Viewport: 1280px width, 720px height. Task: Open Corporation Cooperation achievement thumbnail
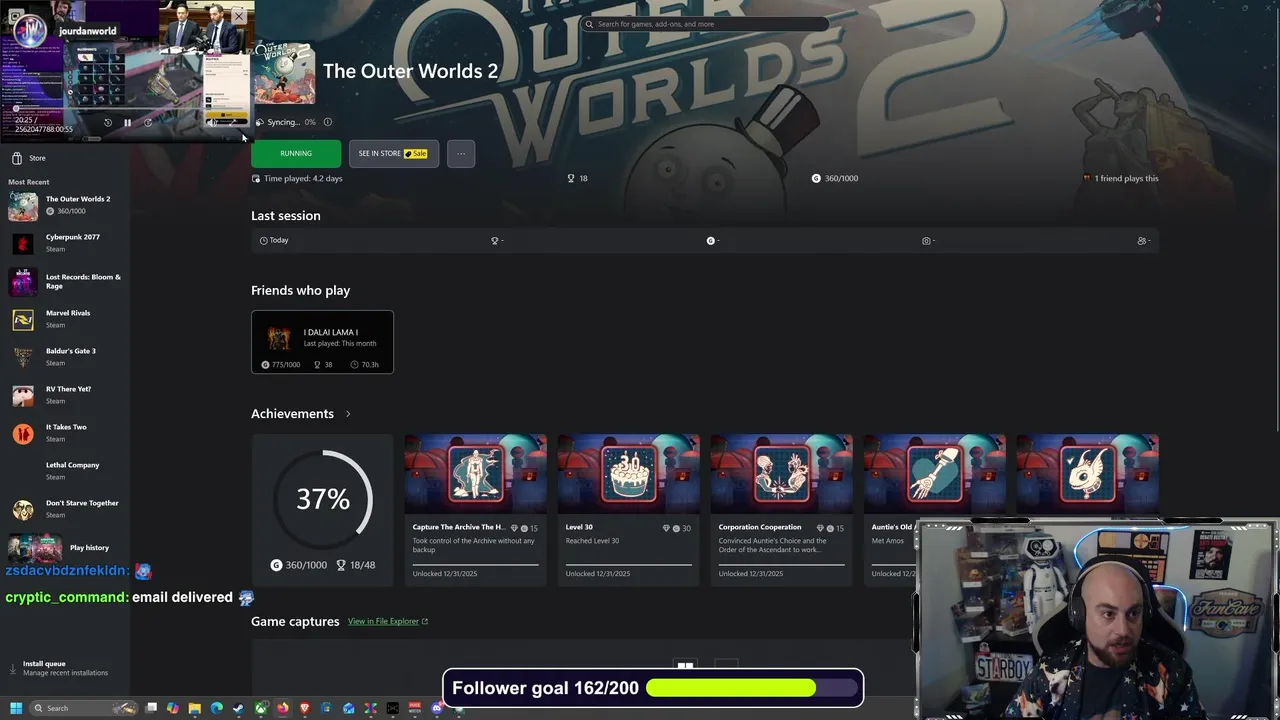point(781,473)
